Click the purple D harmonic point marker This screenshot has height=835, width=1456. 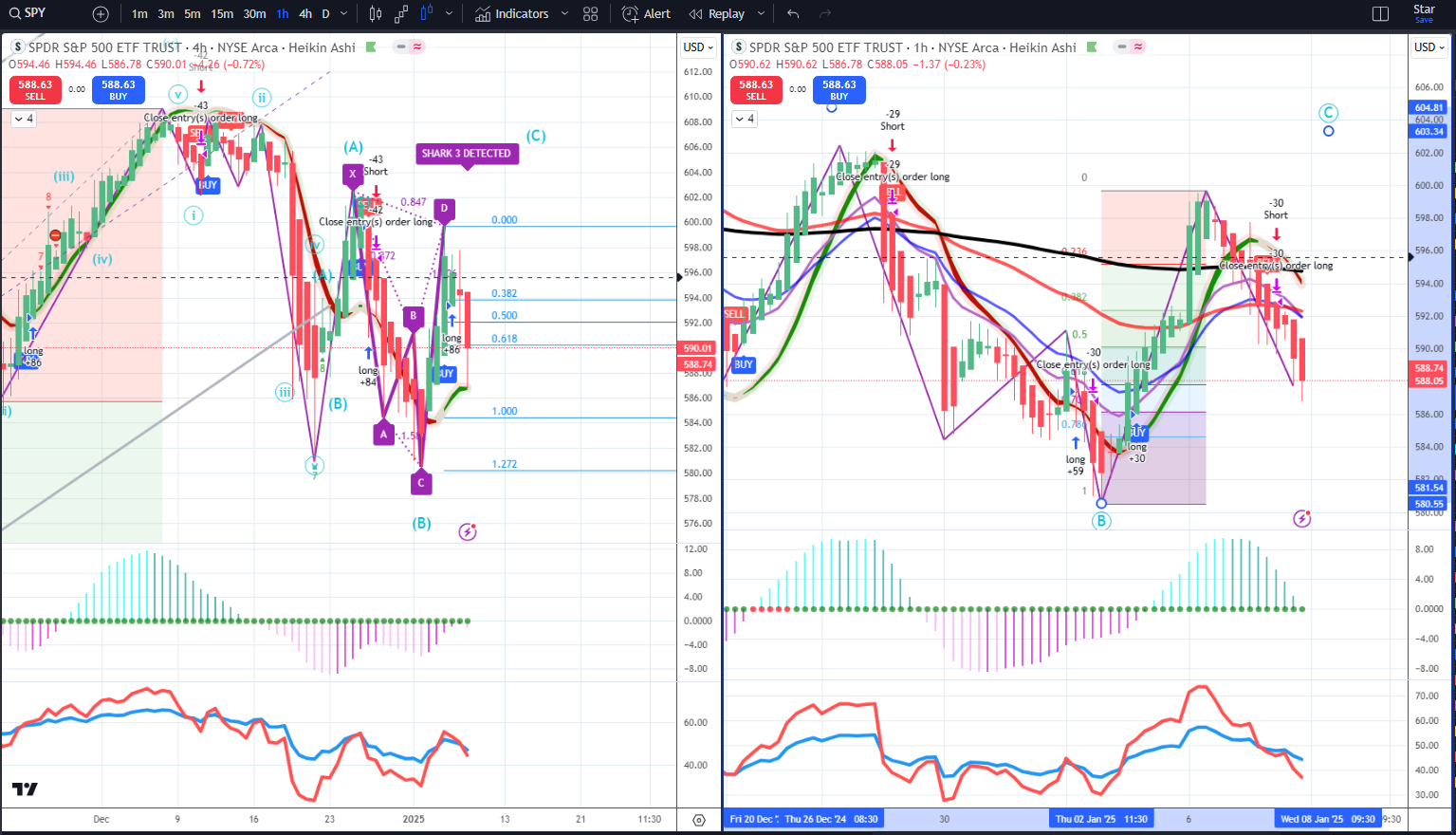tap(444, 208)
